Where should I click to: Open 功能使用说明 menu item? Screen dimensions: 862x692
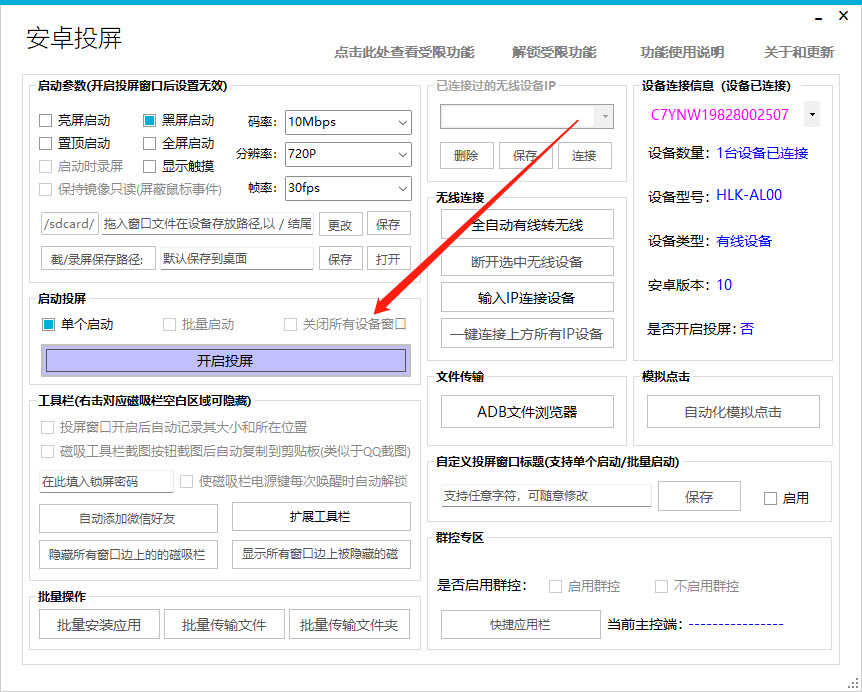click(x=682, y=52)
